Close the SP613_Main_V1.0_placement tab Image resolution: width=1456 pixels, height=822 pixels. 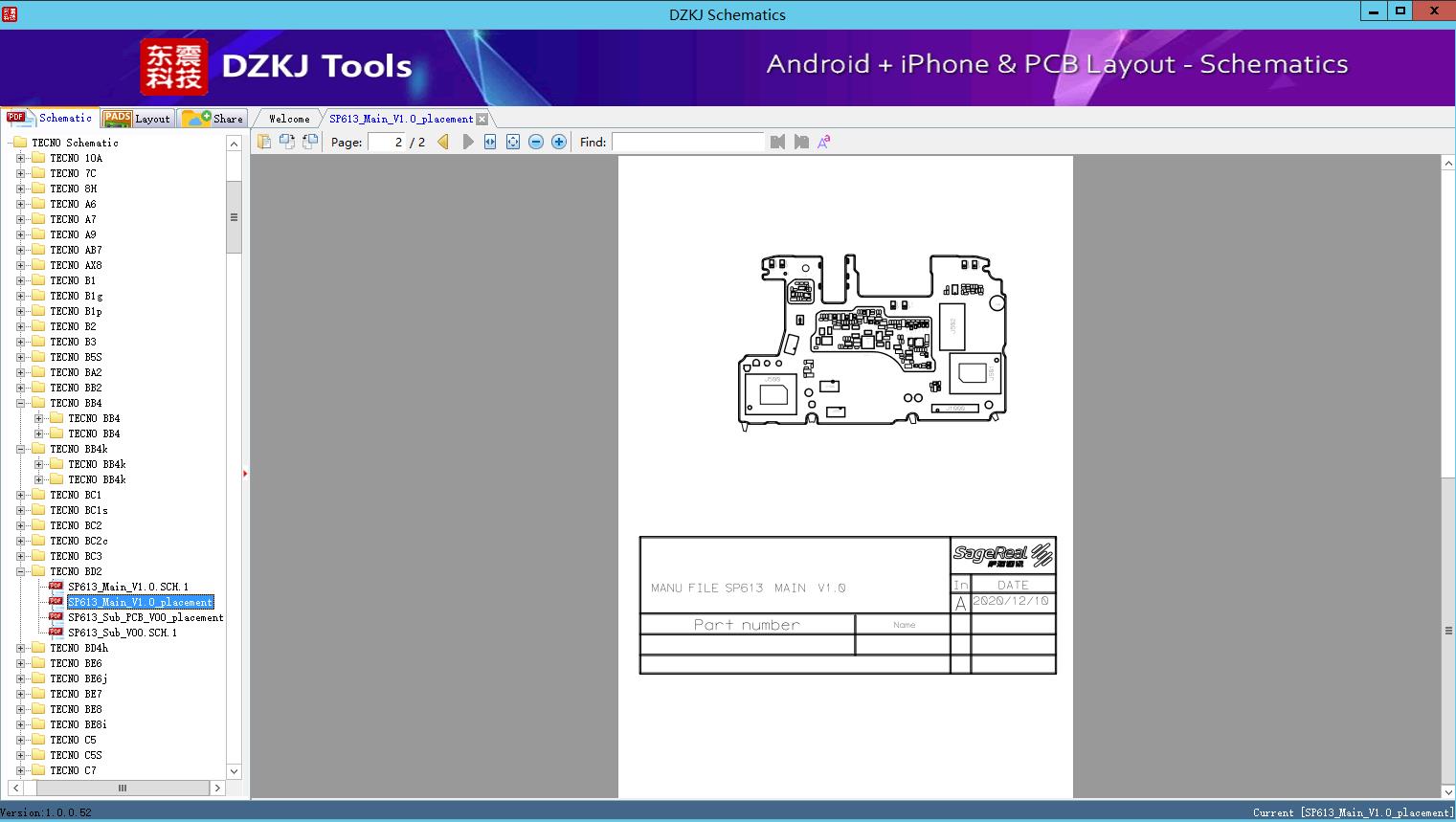tap(482, 119)
